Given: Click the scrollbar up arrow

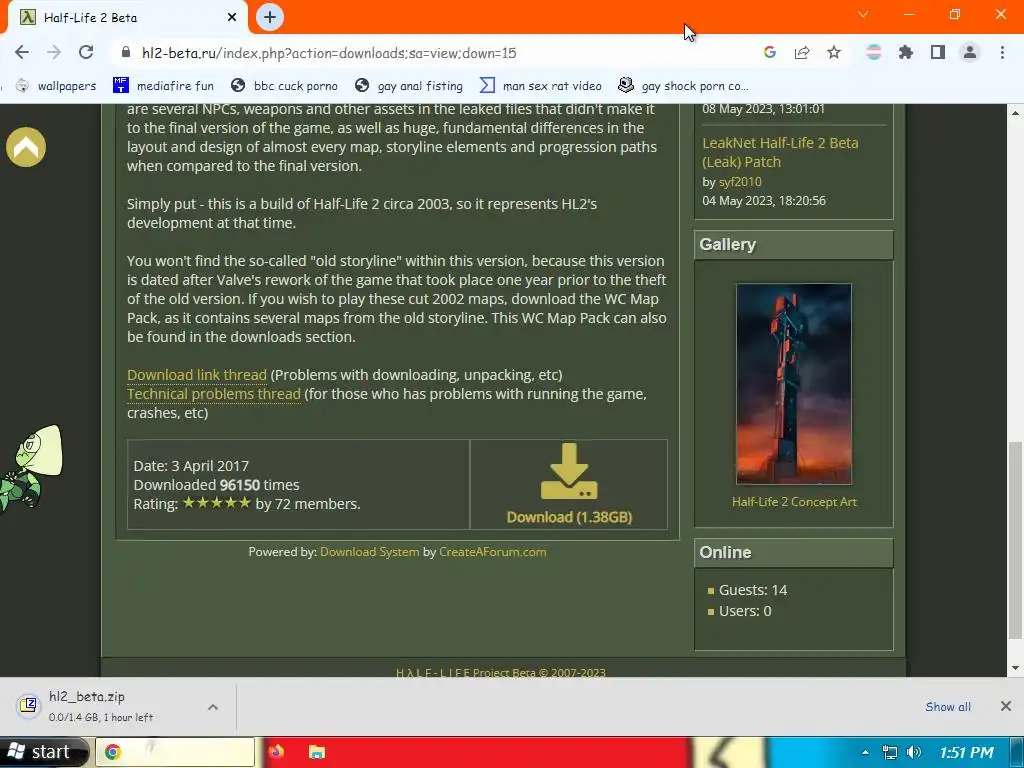Looking at the screenshot, I should click(x=1016, y=112).
